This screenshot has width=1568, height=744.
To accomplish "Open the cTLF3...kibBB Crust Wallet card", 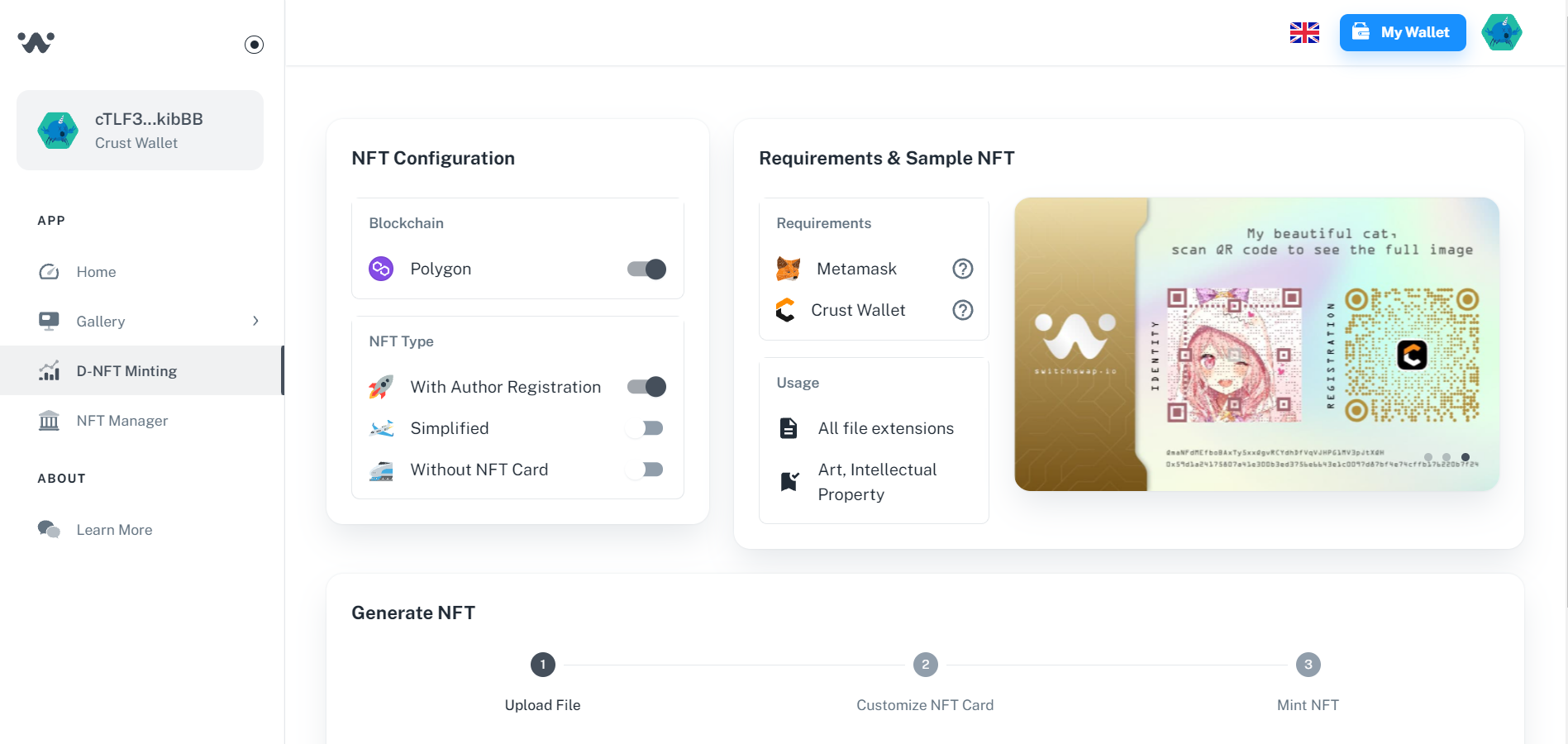I will (141, 131).
